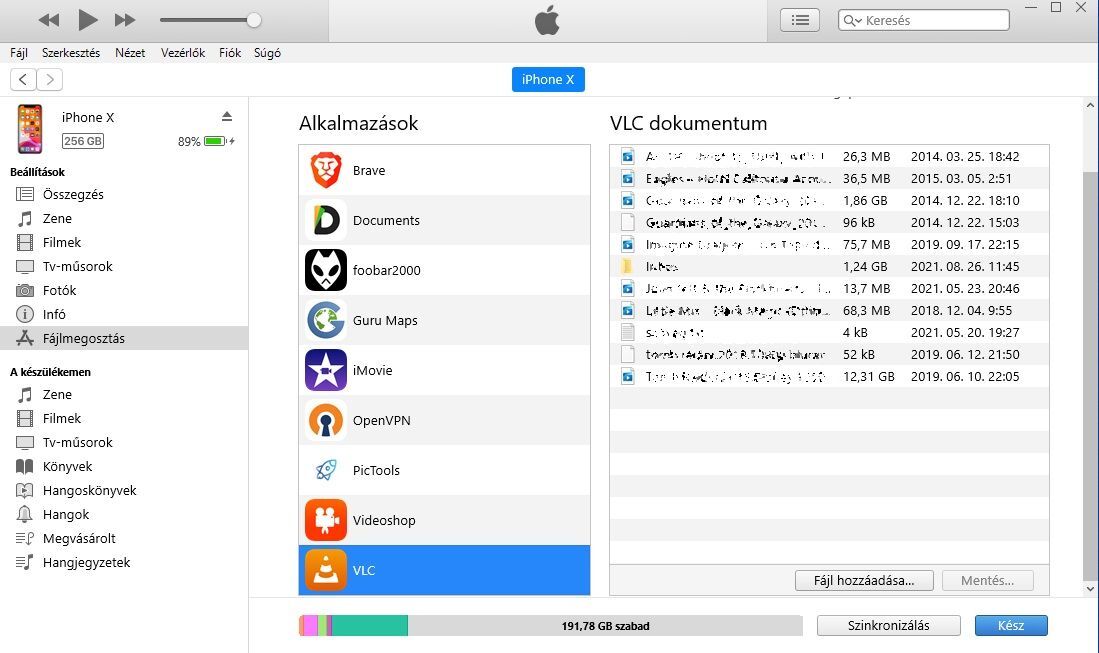Select Filmek under A készülékemen

124,418
